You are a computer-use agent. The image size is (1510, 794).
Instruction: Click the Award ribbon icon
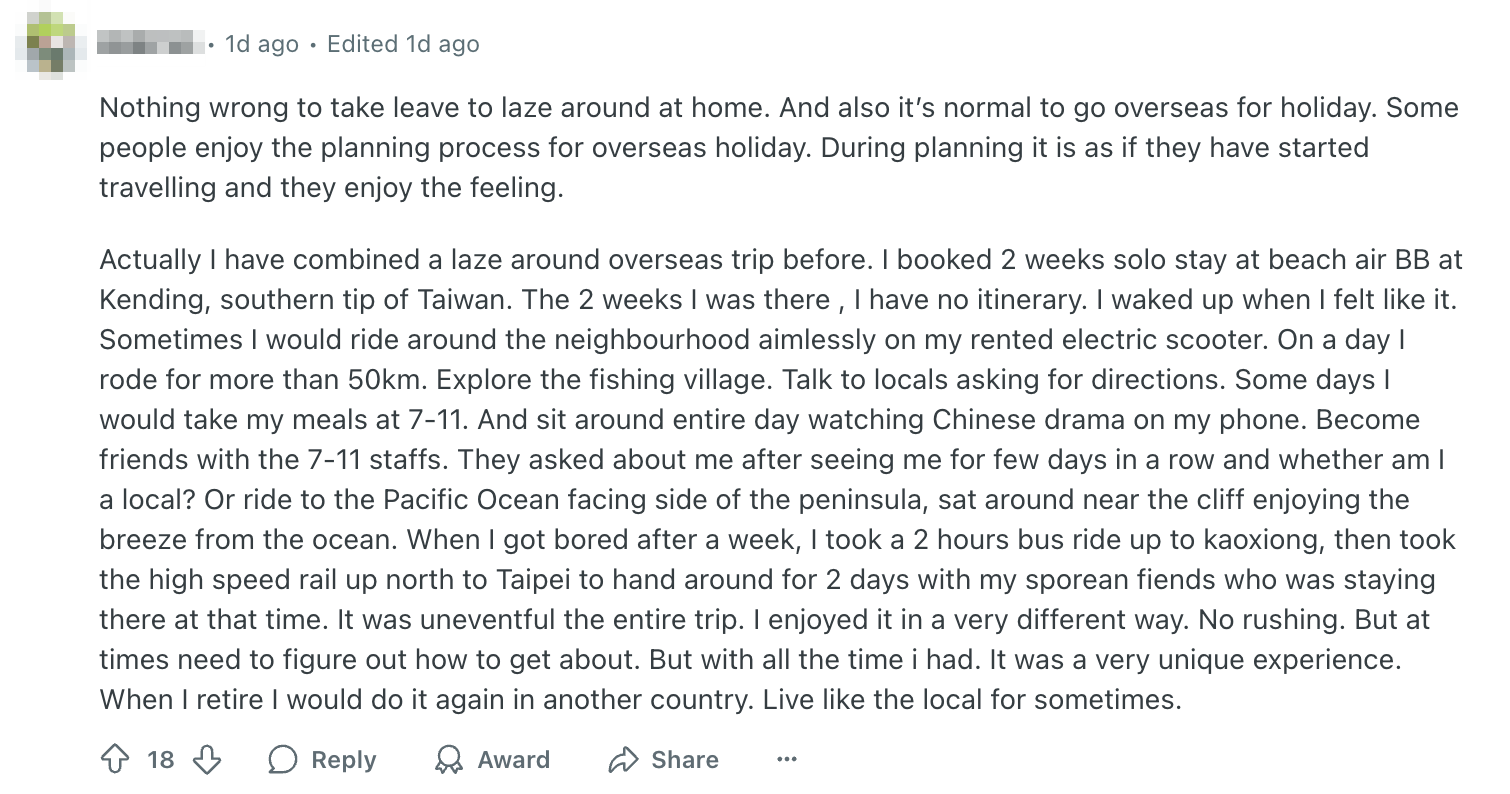449,760
